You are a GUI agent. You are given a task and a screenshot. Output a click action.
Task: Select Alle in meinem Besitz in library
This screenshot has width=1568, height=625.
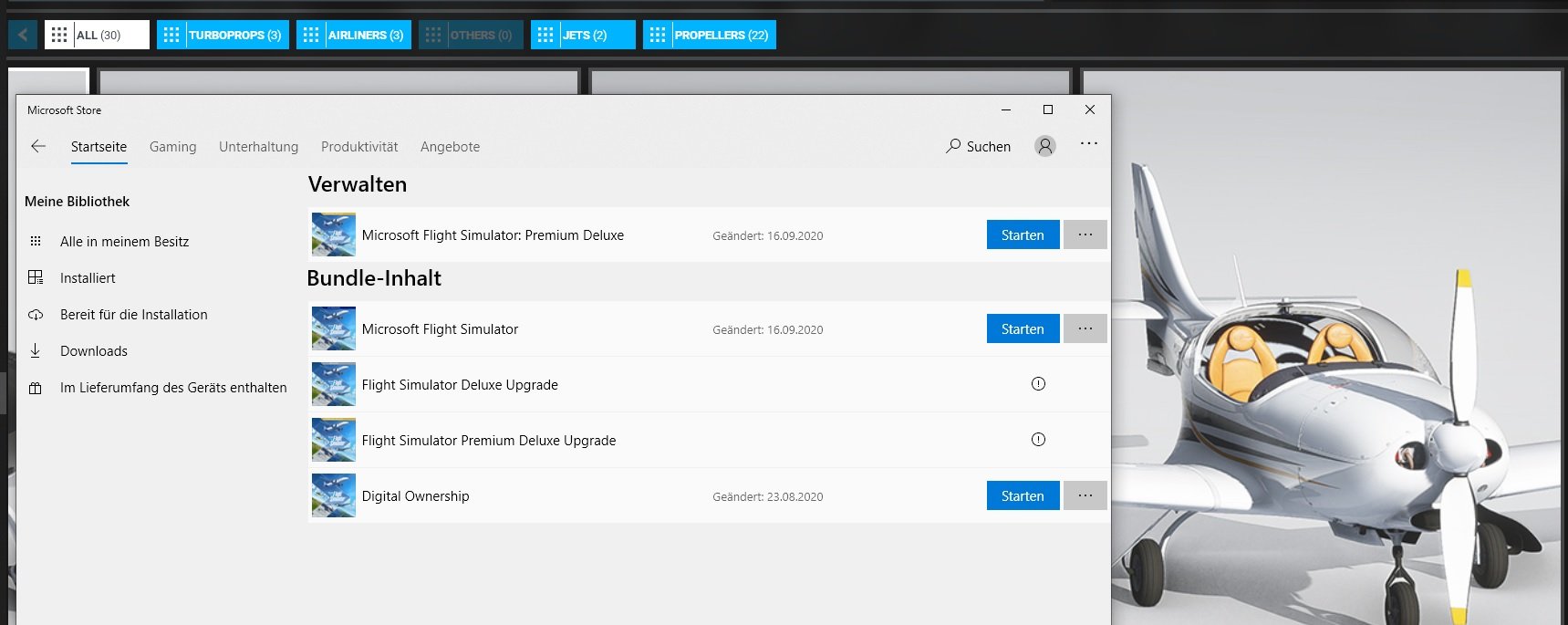tap(124, 242)
